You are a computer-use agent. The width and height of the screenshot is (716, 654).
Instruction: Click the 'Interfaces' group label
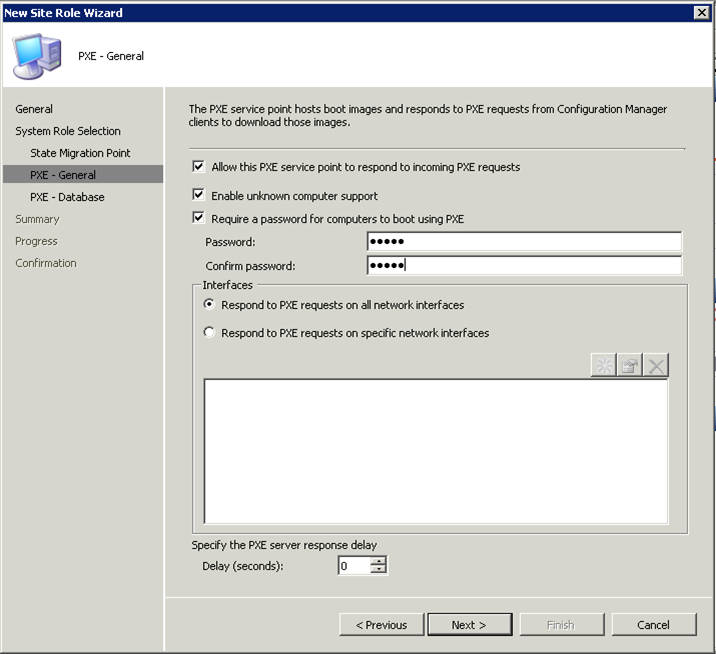click(x=227, y=285)
